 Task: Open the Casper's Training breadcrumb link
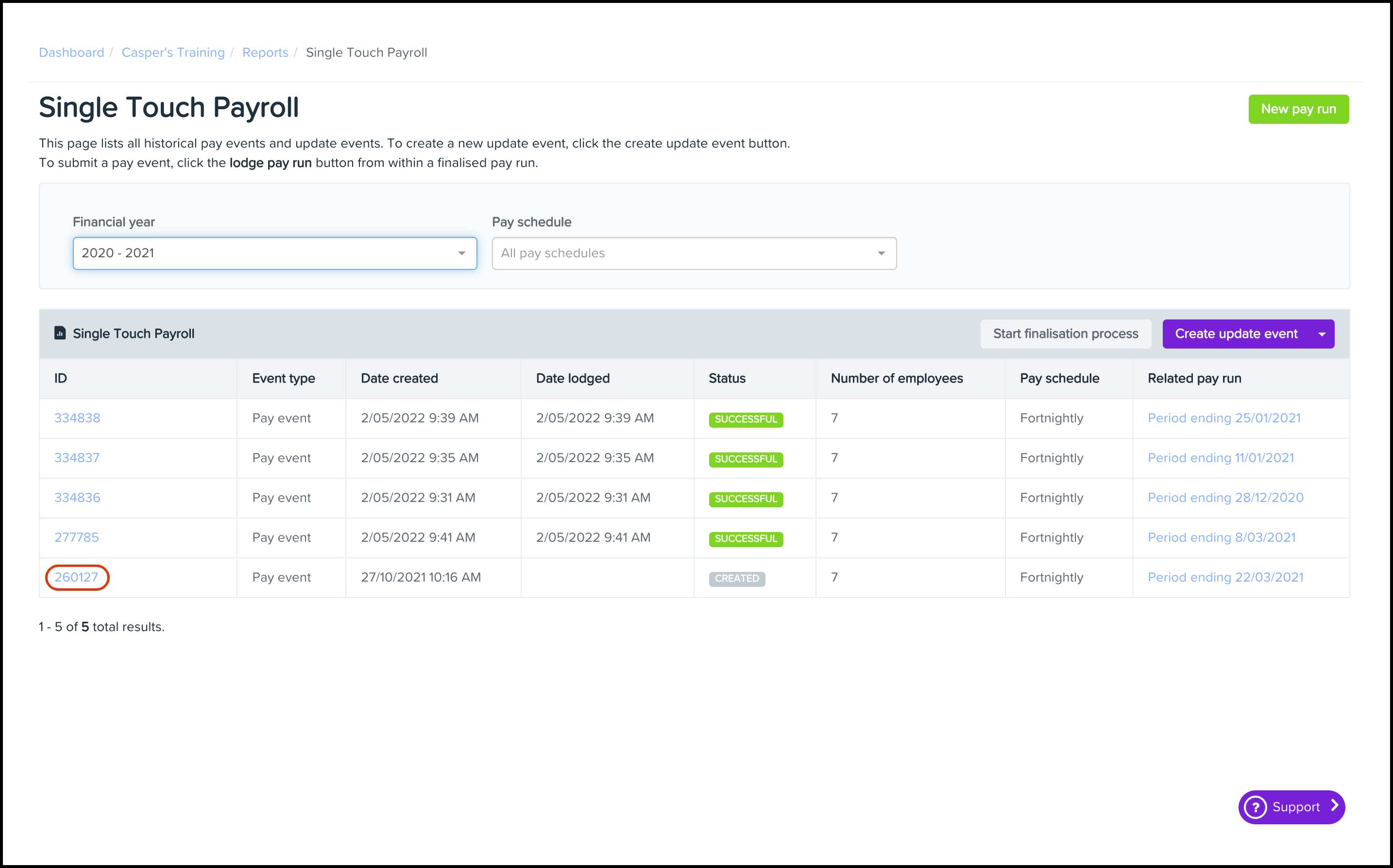[x=173, y=53]
